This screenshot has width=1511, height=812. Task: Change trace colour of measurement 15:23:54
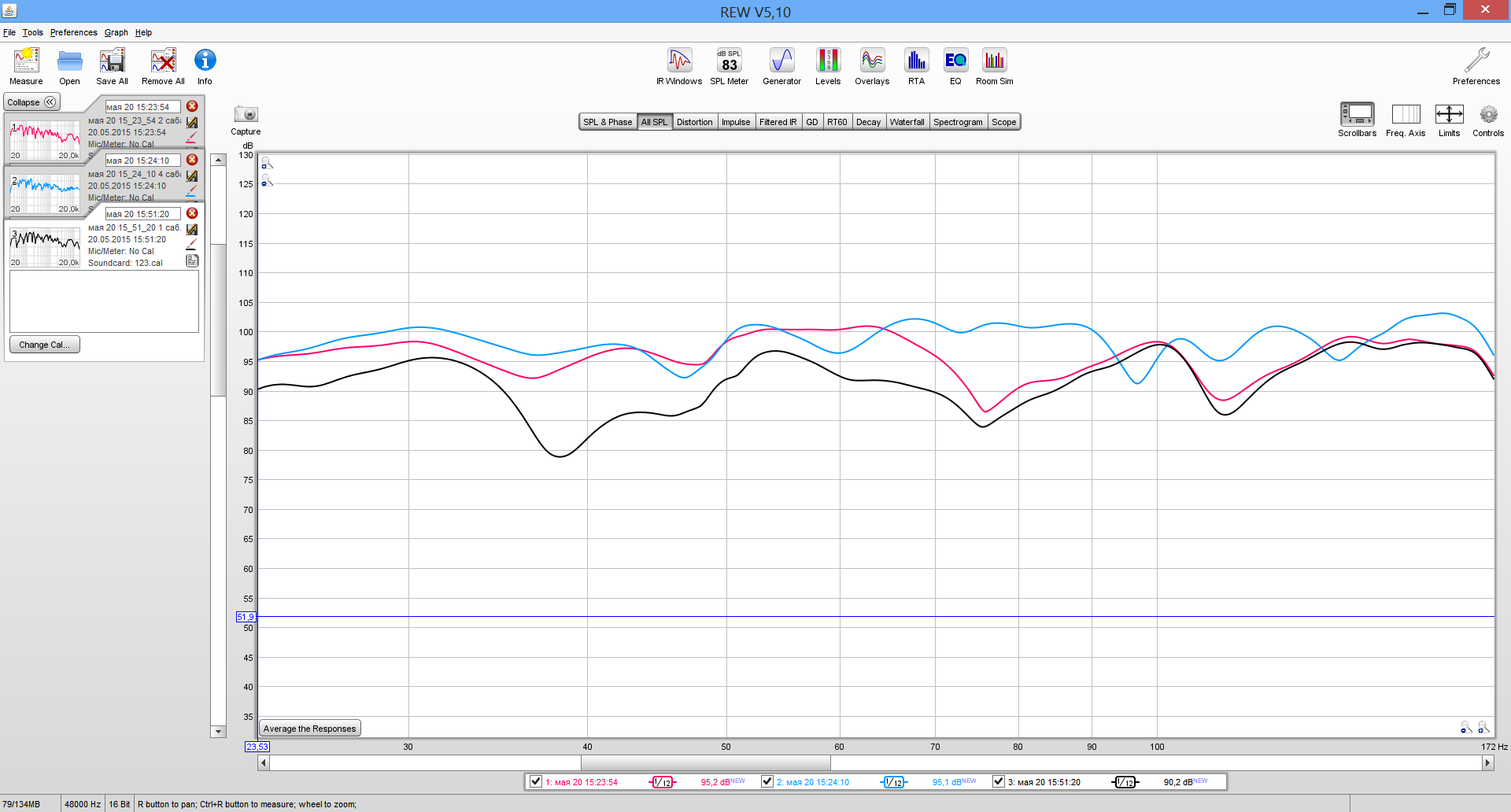coord(192,138)
